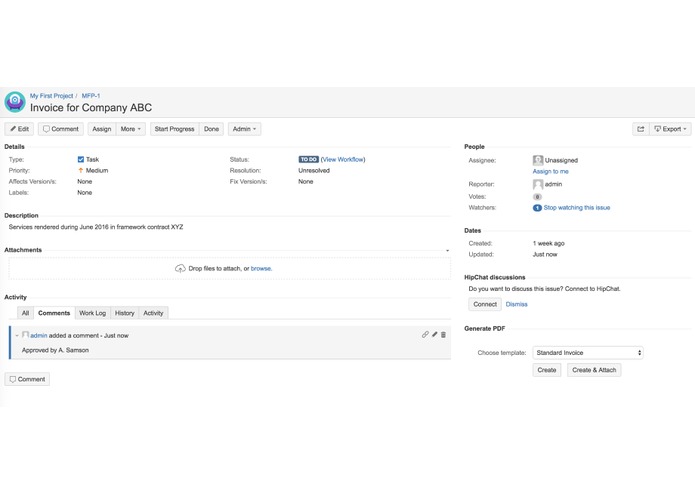Viewport: 695px width, 494px height.
Task: Mark the issue as Done
Action: tap(211, 129)
